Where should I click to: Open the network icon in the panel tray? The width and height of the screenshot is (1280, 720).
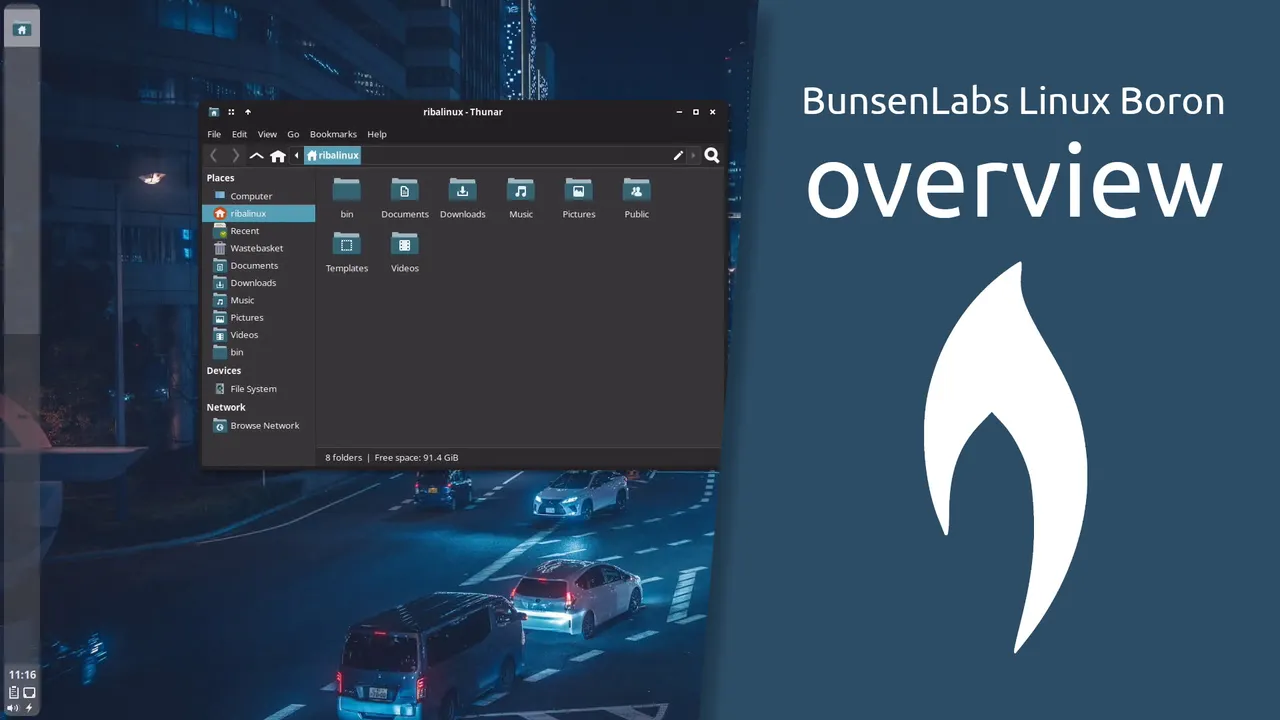tap(29, 692)
